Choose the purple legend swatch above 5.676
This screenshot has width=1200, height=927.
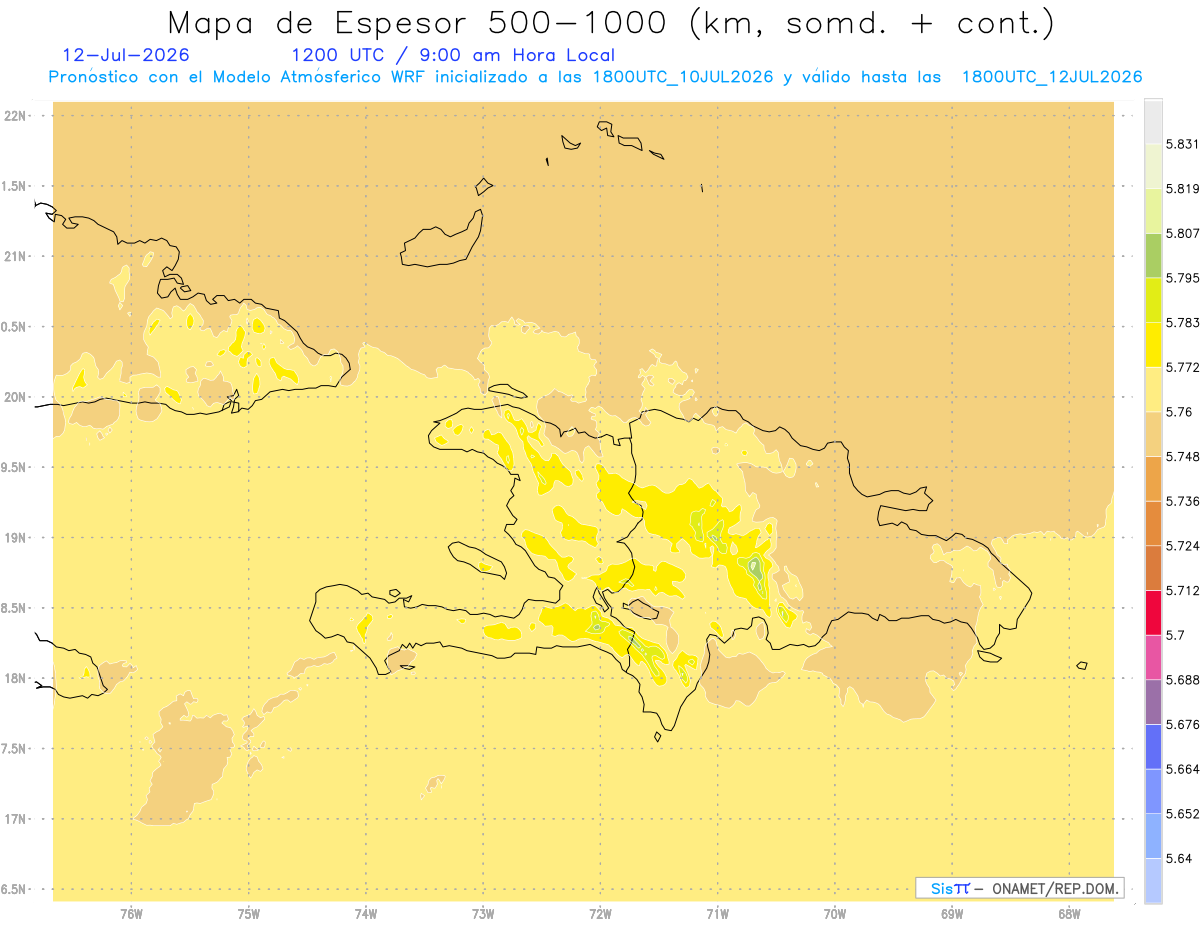pos(1153,702)
